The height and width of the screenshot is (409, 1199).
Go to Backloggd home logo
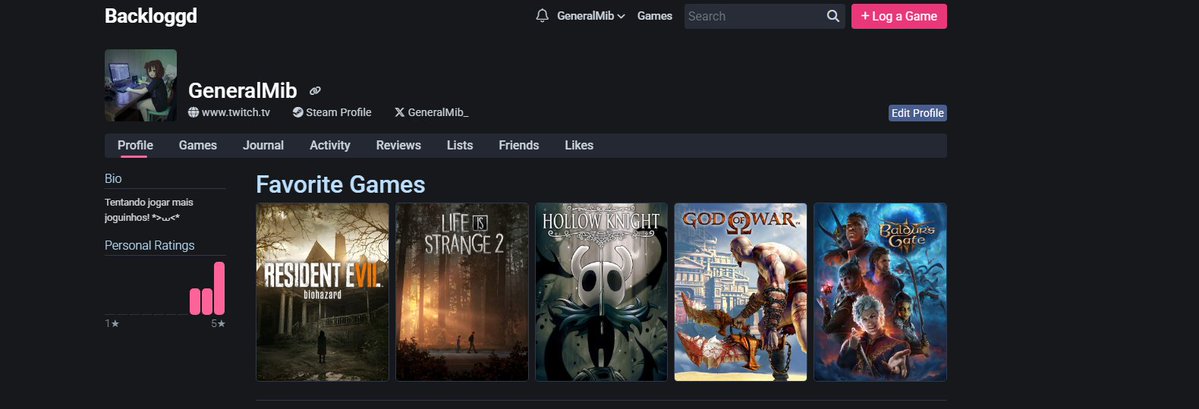151,16
